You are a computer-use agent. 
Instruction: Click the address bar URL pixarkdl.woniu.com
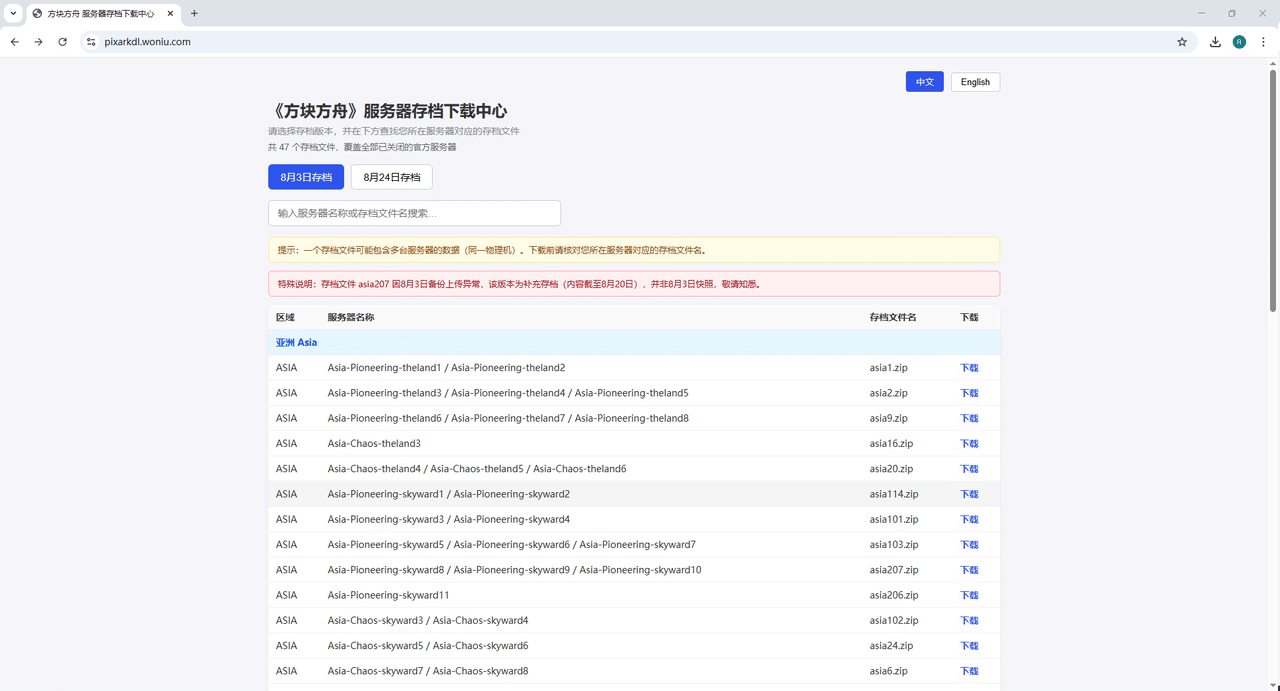tap(147, 42)
